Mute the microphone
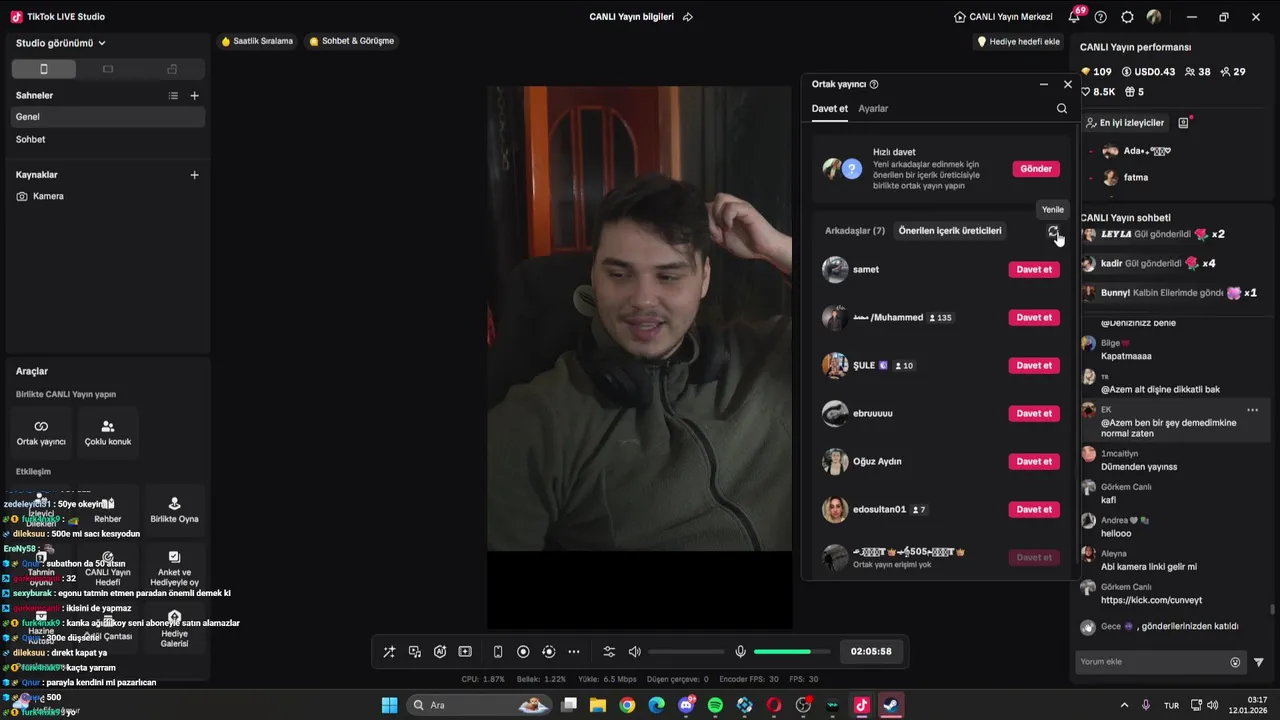1280x720 pixels. point(740,652)
